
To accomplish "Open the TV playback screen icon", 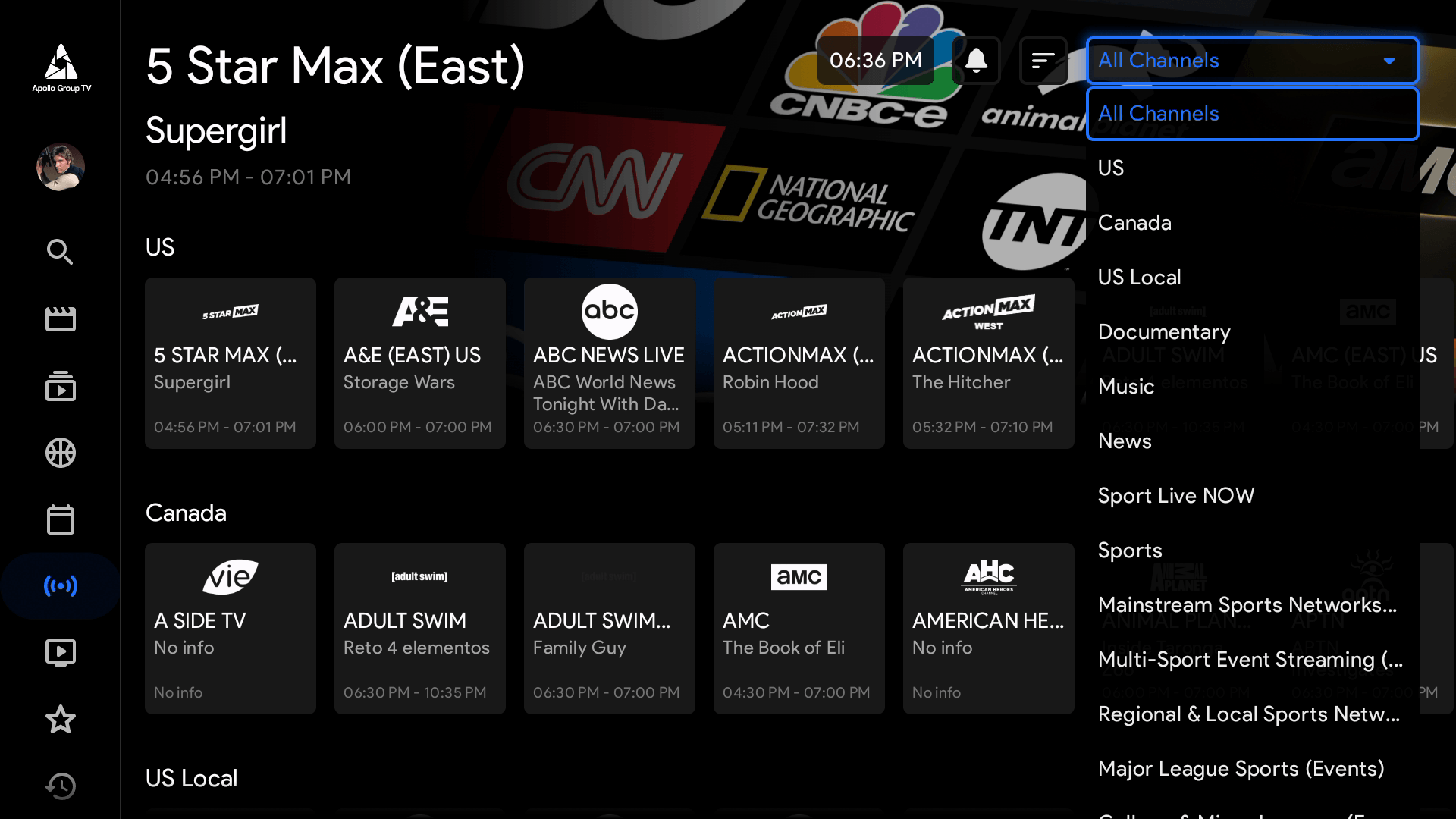I will (61, 653).
